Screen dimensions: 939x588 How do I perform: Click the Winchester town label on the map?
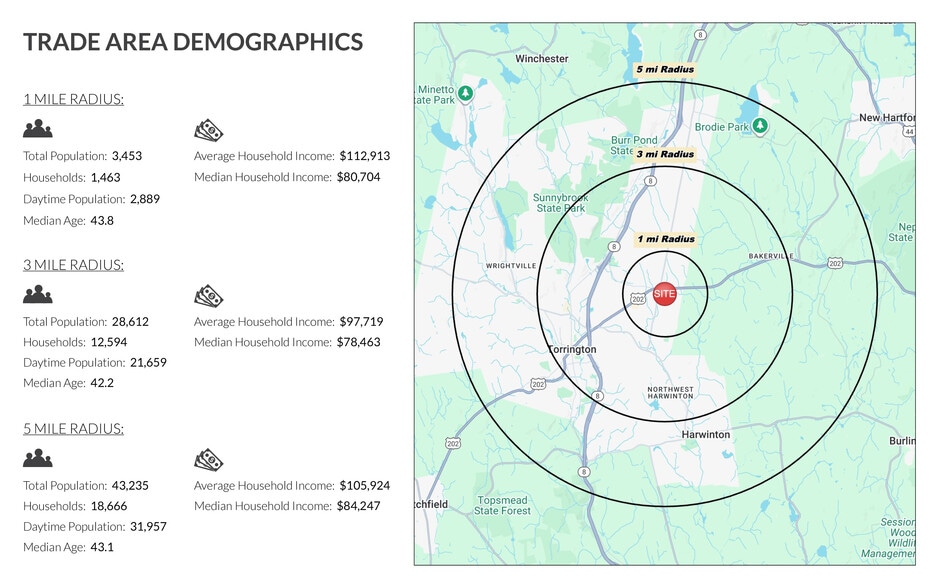[x=541, y=59]
